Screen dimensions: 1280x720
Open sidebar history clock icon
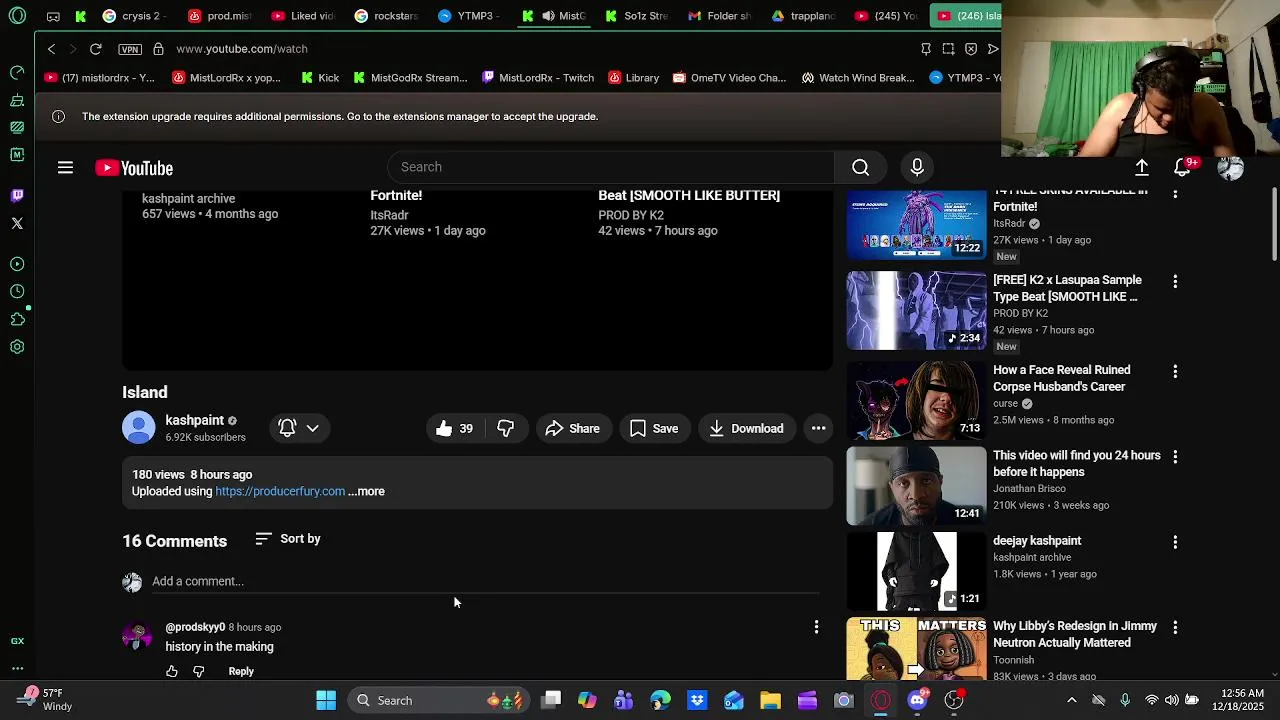pos(17,291)
